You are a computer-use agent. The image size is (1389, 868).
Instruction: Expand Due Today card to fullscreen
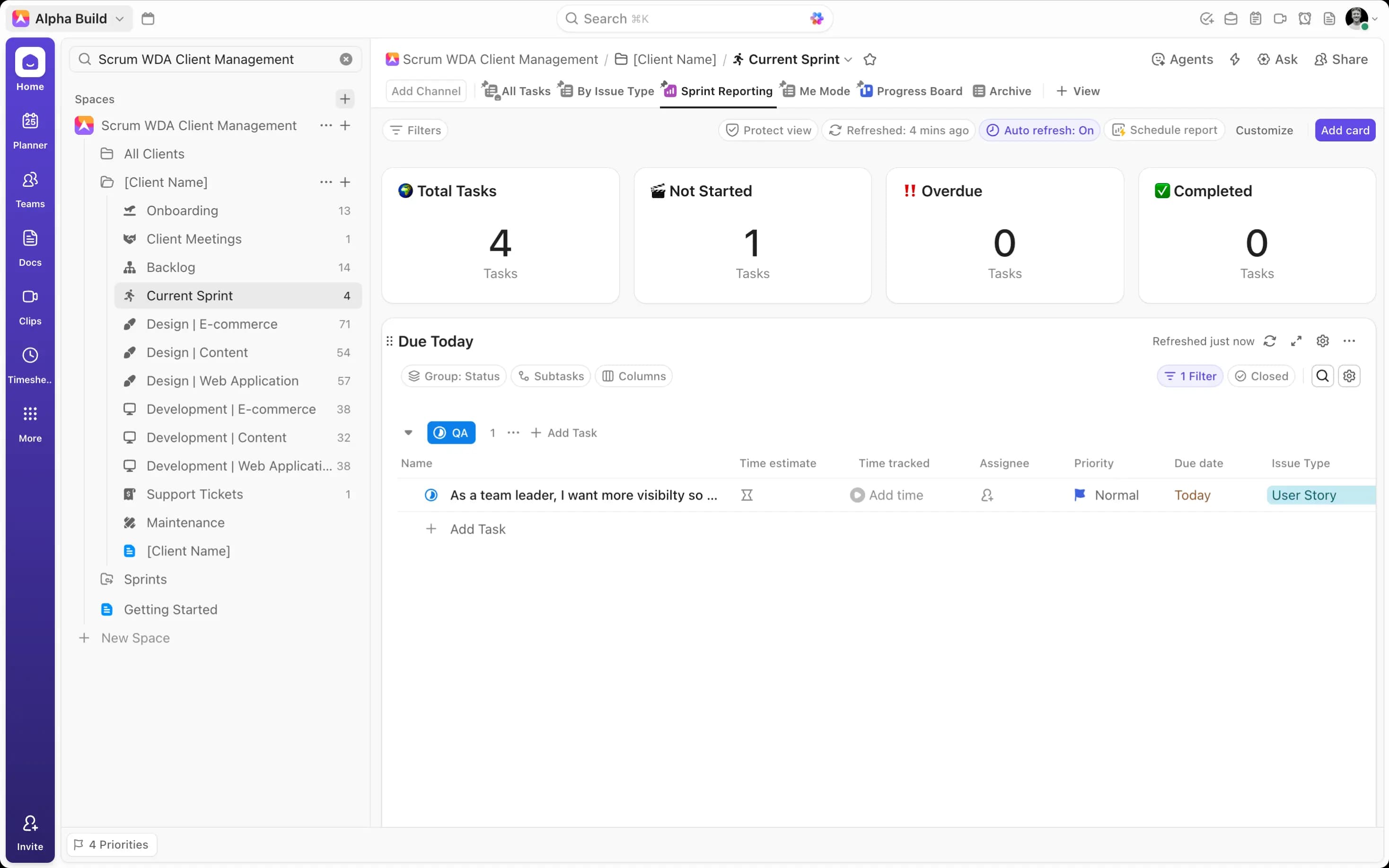1296,341
